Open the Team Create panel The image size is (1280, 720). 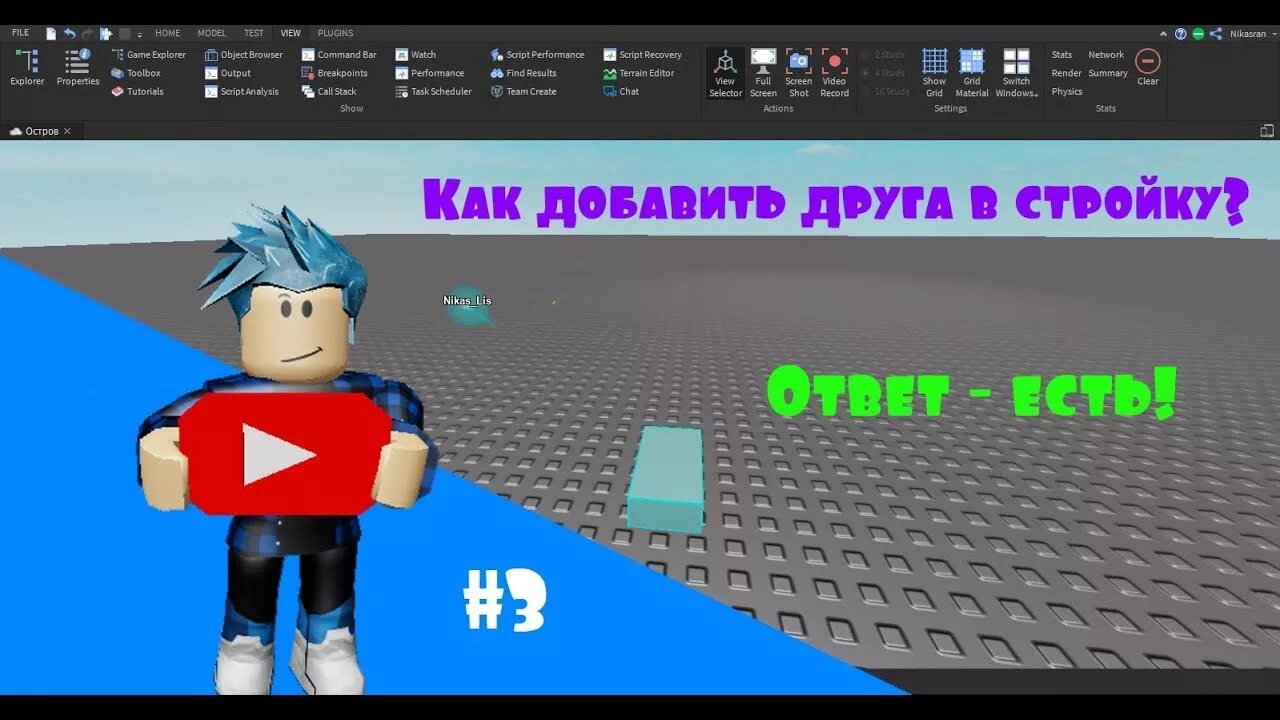tap(524, 91)
